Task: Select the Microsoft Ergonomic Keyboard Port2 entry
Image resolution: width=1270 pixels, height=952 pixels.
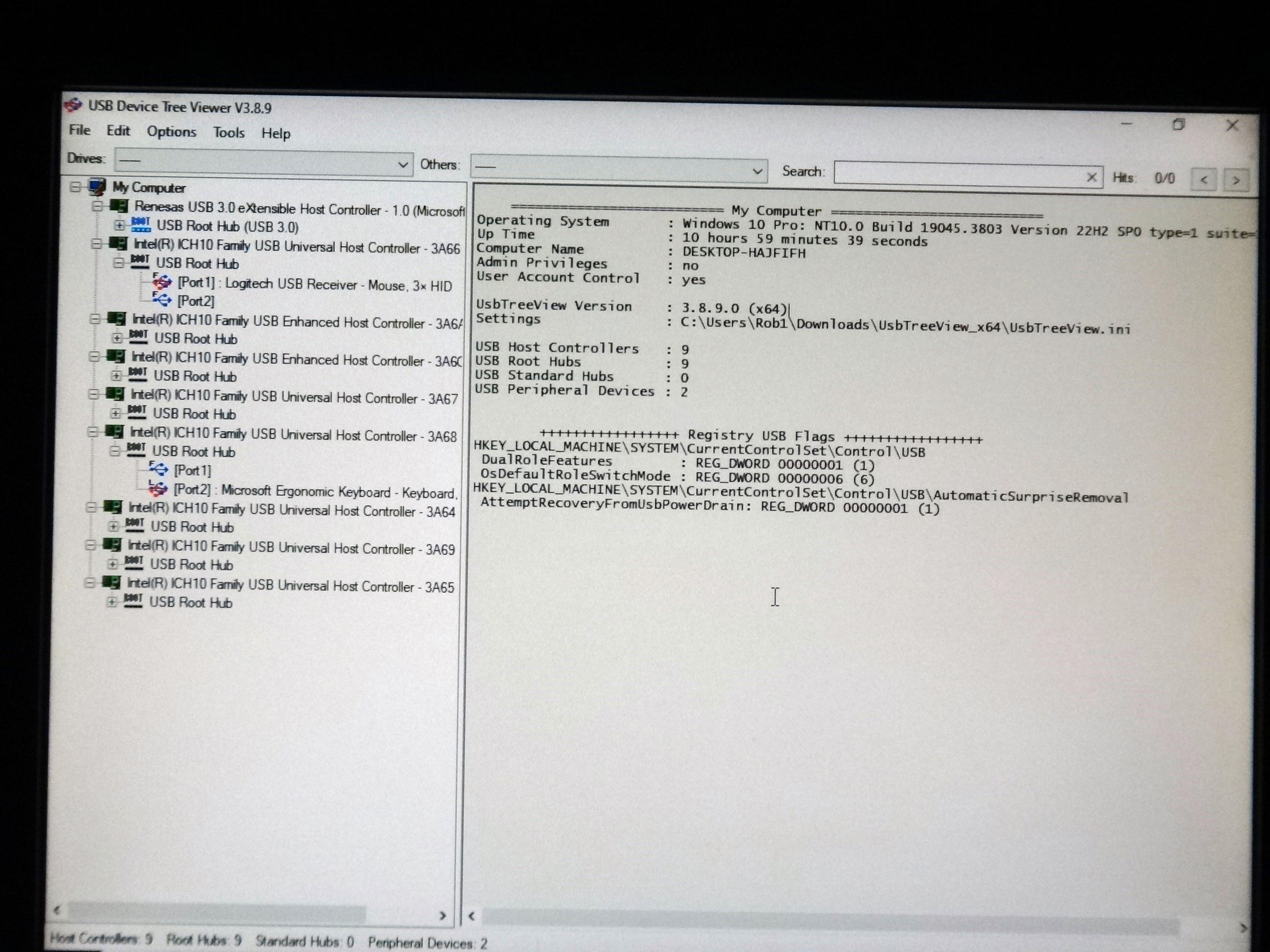Action: click(316, 491)
